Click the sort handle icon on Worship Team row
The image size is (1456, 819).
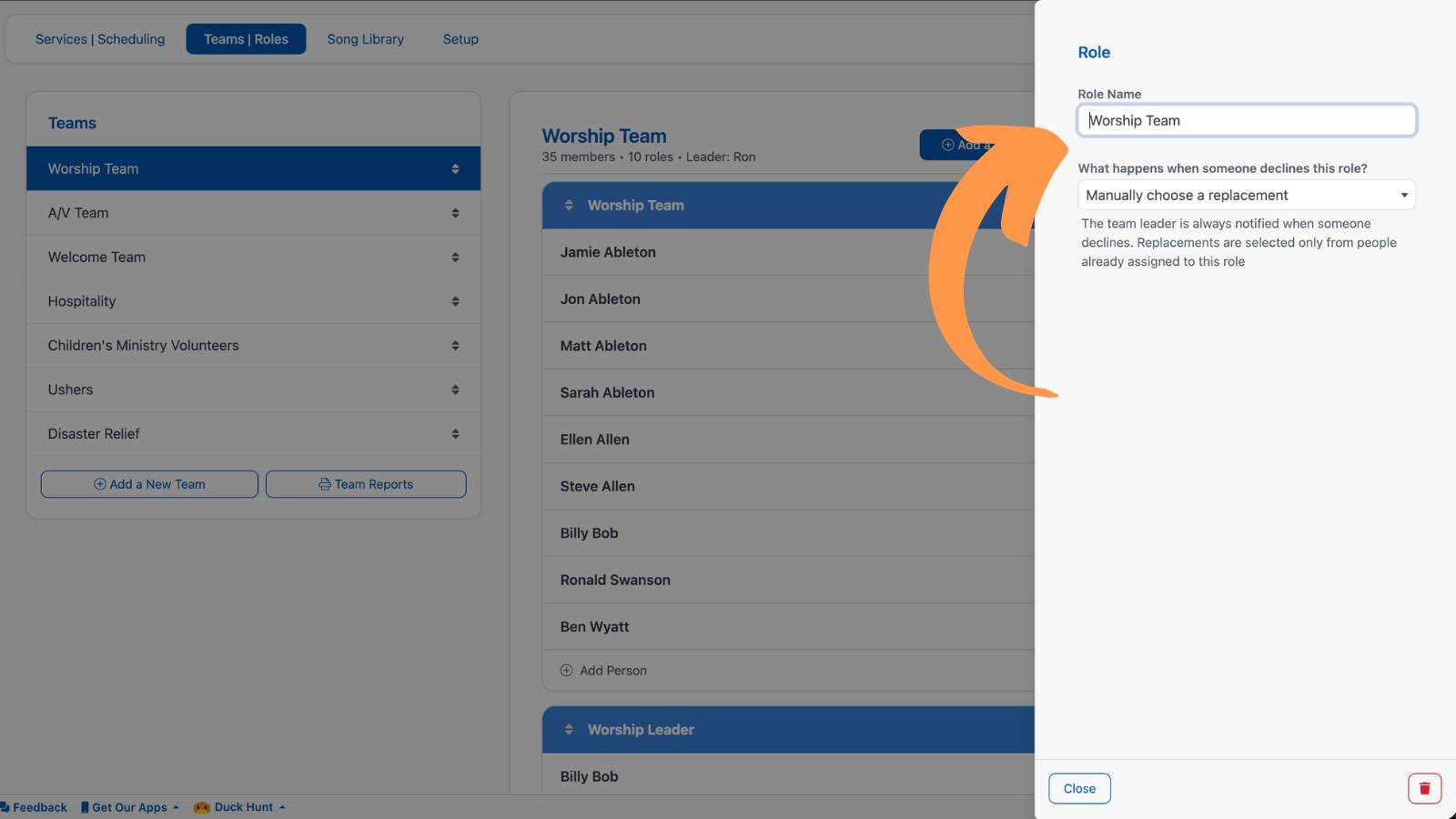(x=455, y=169)
